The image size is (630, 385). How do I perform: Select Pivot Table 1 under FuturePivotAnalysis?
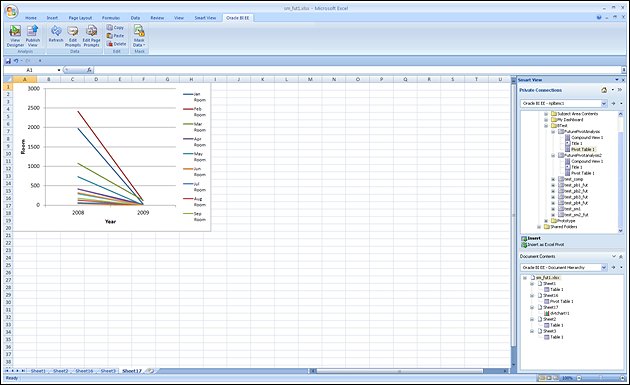click(583, 149)
